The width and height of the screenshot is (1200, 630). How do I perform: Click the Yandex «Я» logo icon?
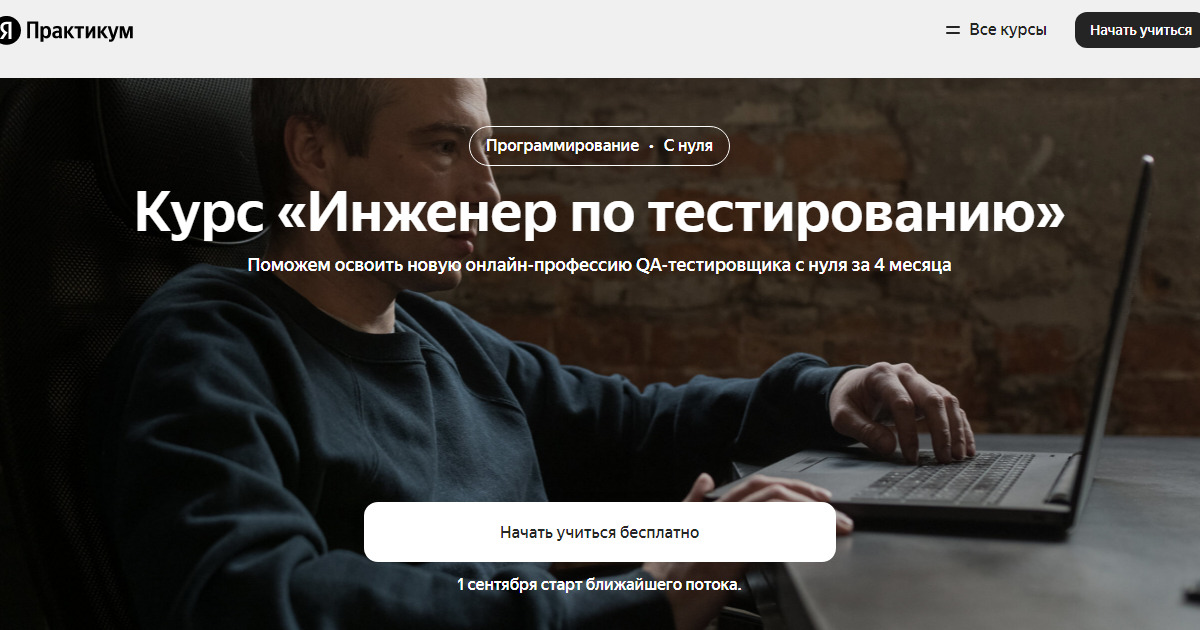(8, 31)
